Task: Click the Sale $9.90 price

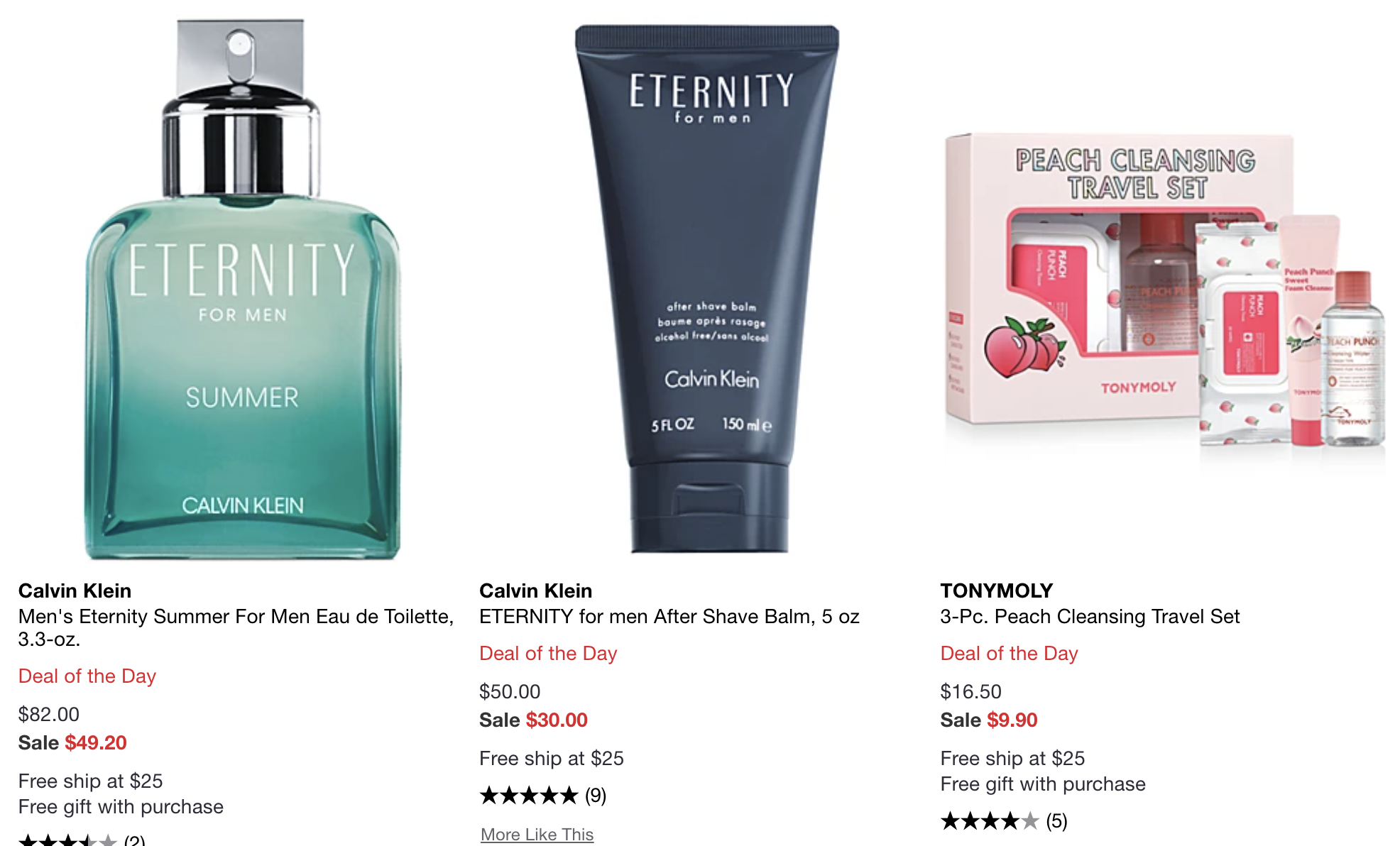Action: 988,720
